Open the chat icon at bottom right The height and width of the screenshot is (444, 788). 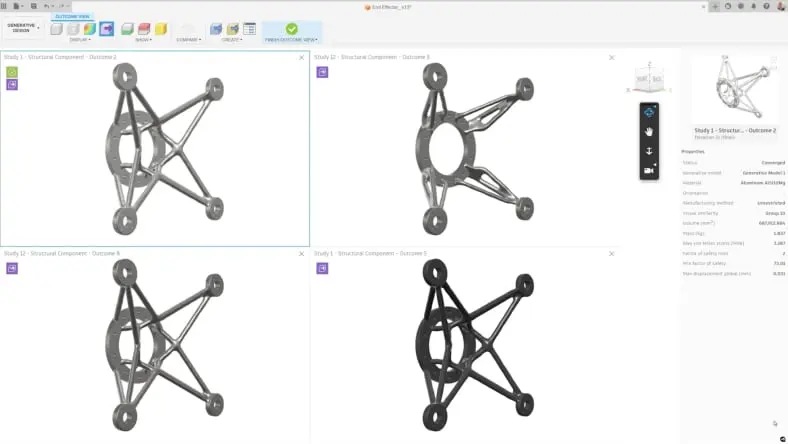tap(782, 439)
